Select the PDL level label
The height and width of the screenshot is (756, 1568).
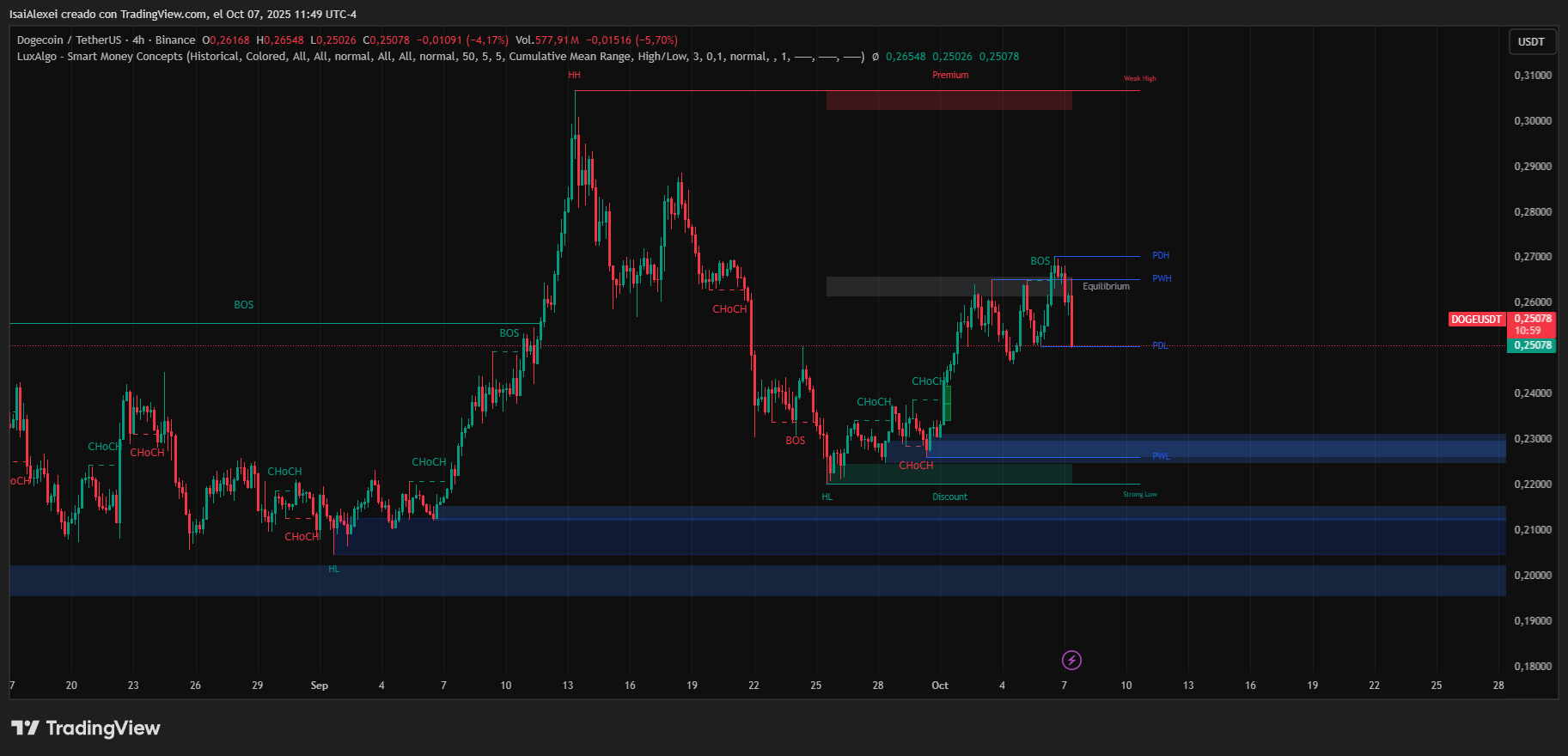pos(1160,345)
